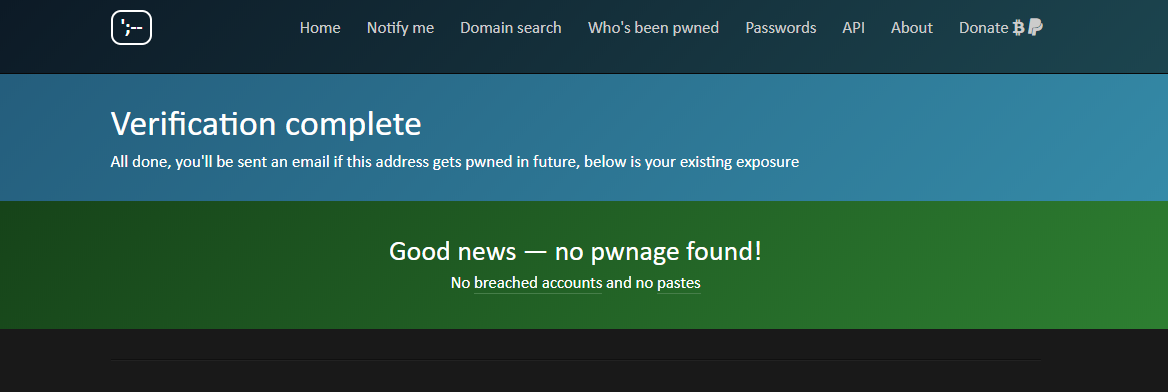The height and width of the screenshot is (392, 1168).
Task: Open the API nav link
Action: click(854, 28)
